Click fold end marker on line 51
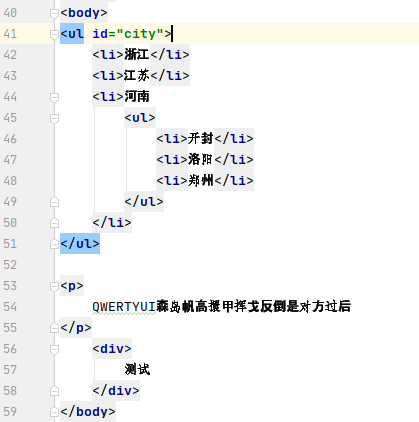Screen dimensions: 419x422 [x=54, y=244]
